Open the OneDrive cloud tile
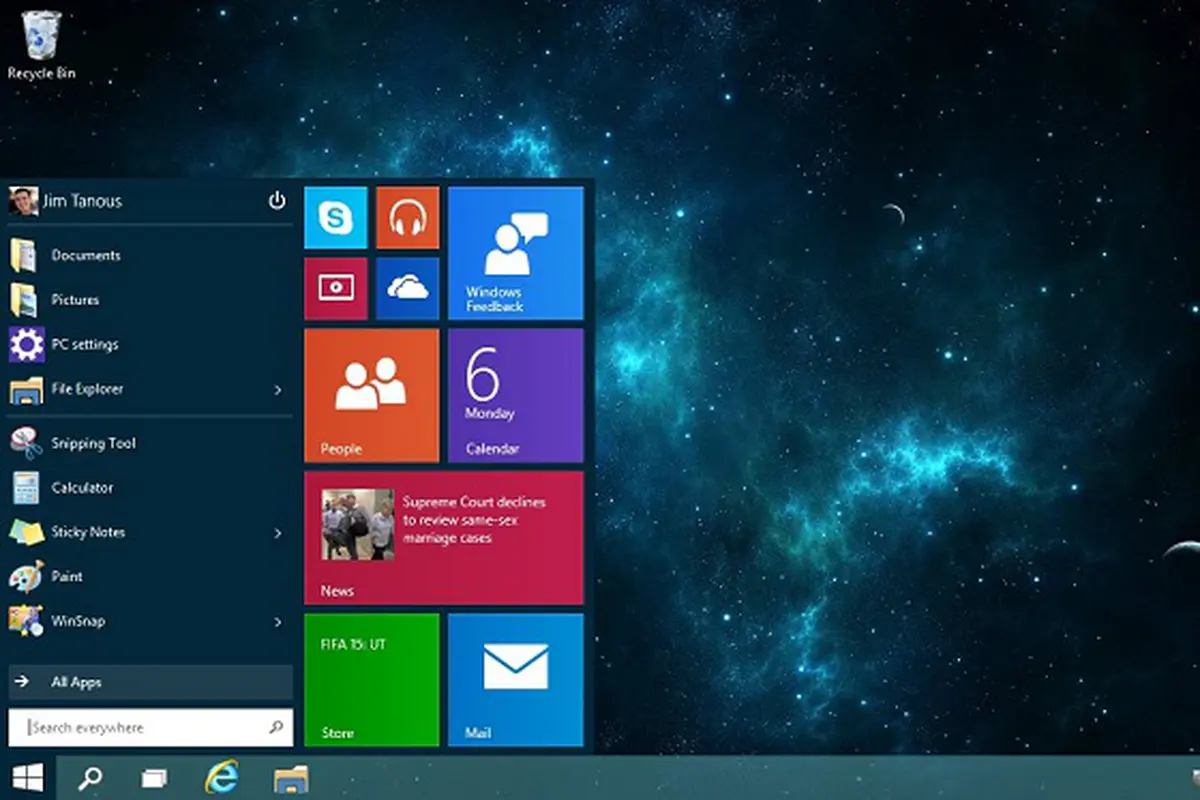Screen dimensions: 1200x800 [408, 289]
